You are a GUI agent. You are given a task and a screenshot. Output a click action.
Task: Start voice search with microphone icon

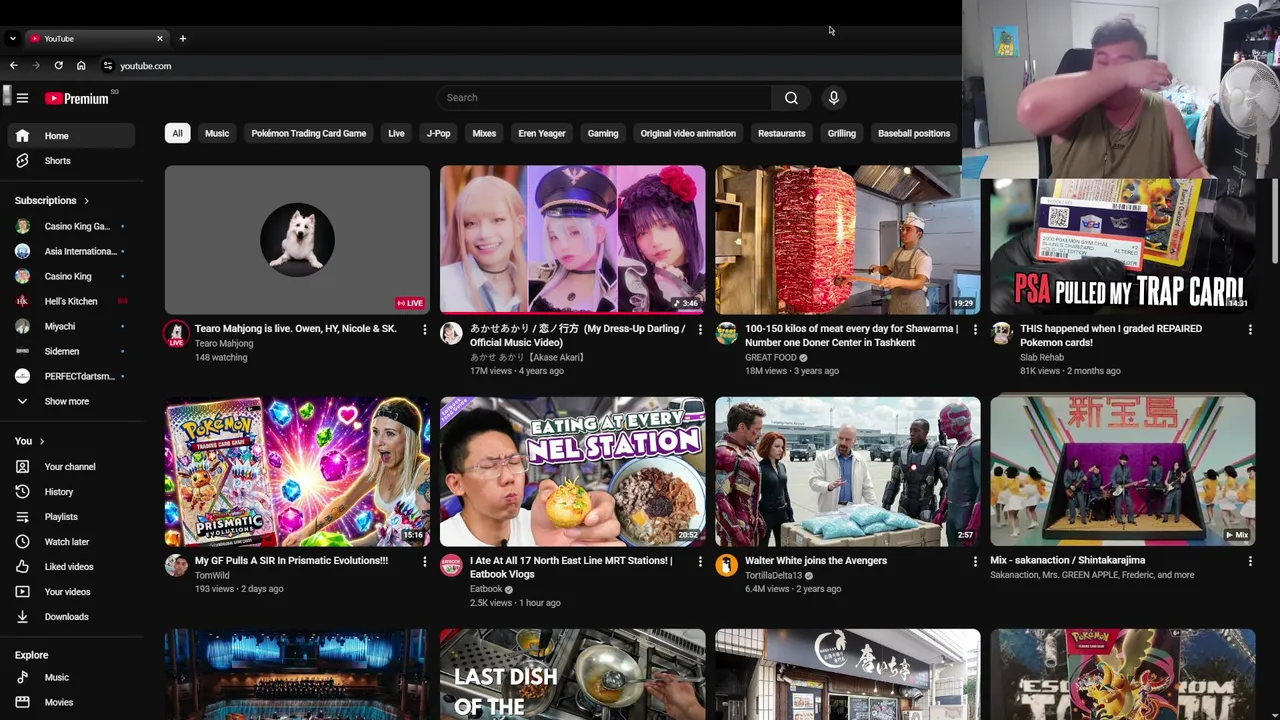pyautogui.click(x=834, y=98)
